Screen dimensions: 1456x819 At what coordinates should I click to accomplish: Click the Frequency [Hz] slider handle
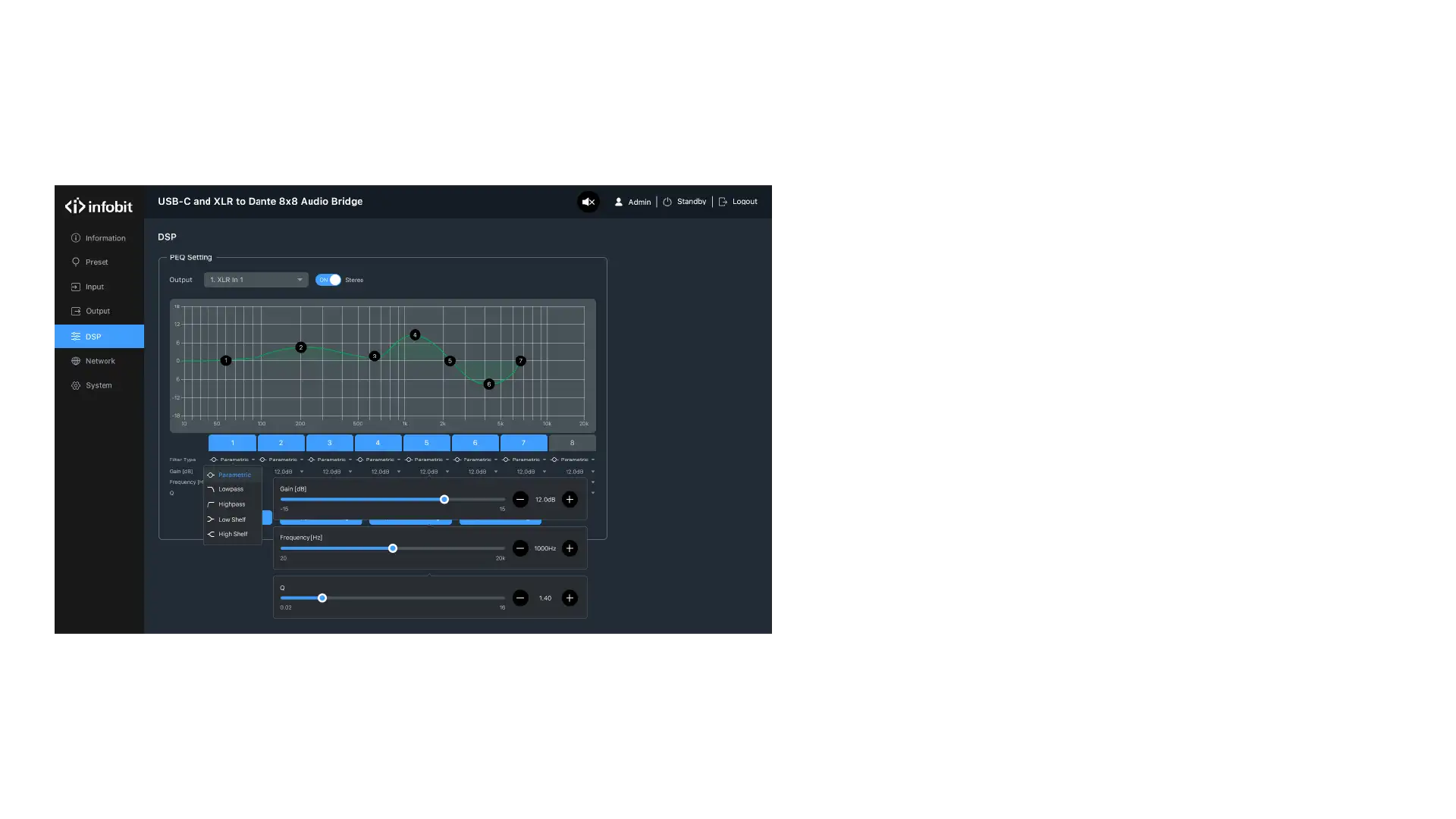click(x=393, y=548)
